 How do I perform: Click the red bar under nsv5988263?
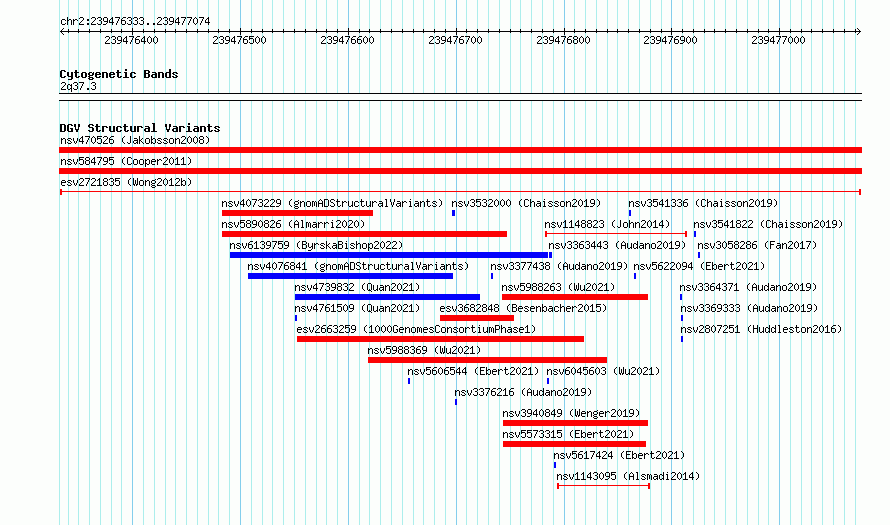click(575, 297)
